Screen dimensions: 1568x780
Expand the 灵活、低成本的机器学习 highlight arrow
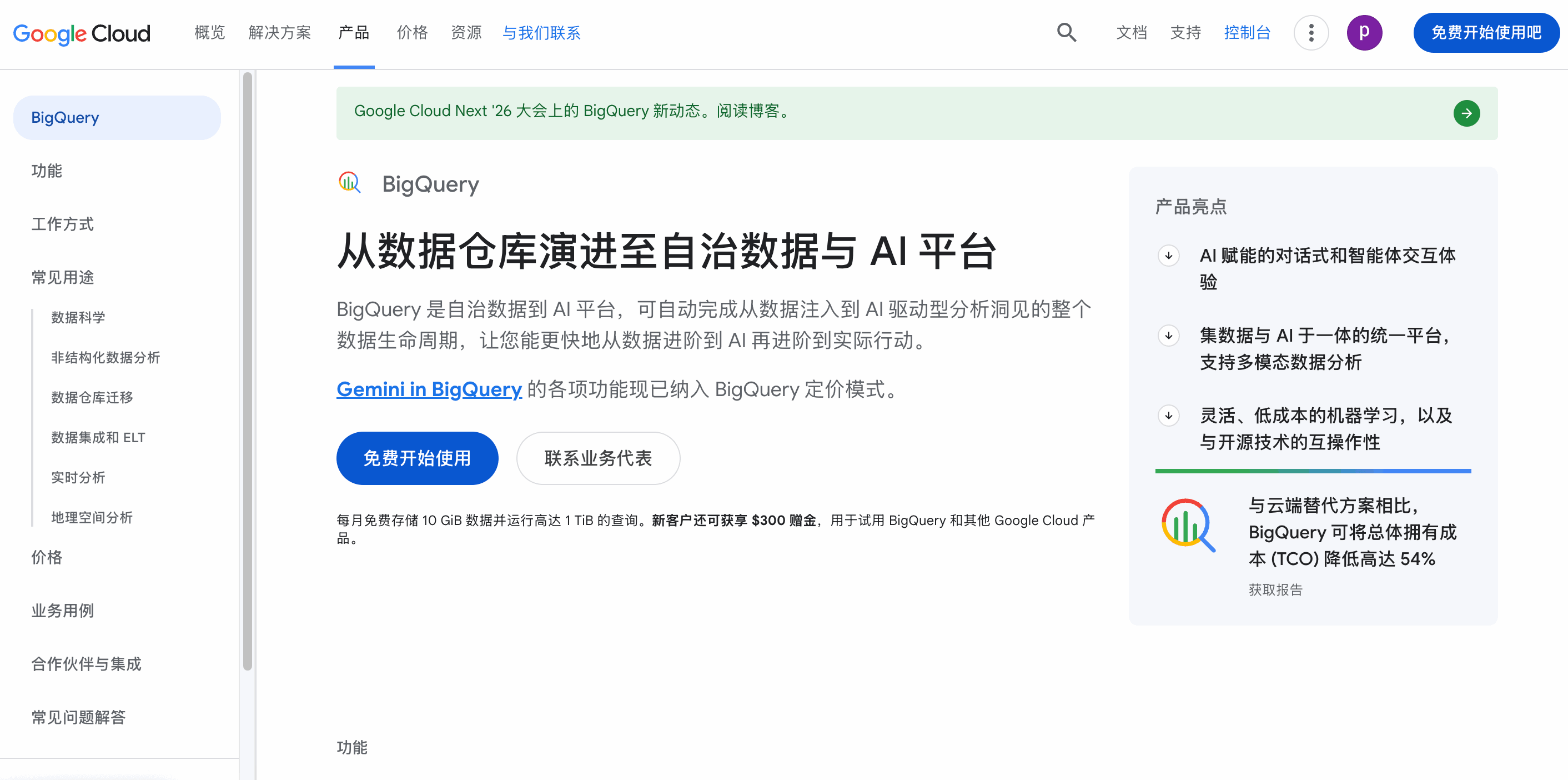tap(1168, 416)
